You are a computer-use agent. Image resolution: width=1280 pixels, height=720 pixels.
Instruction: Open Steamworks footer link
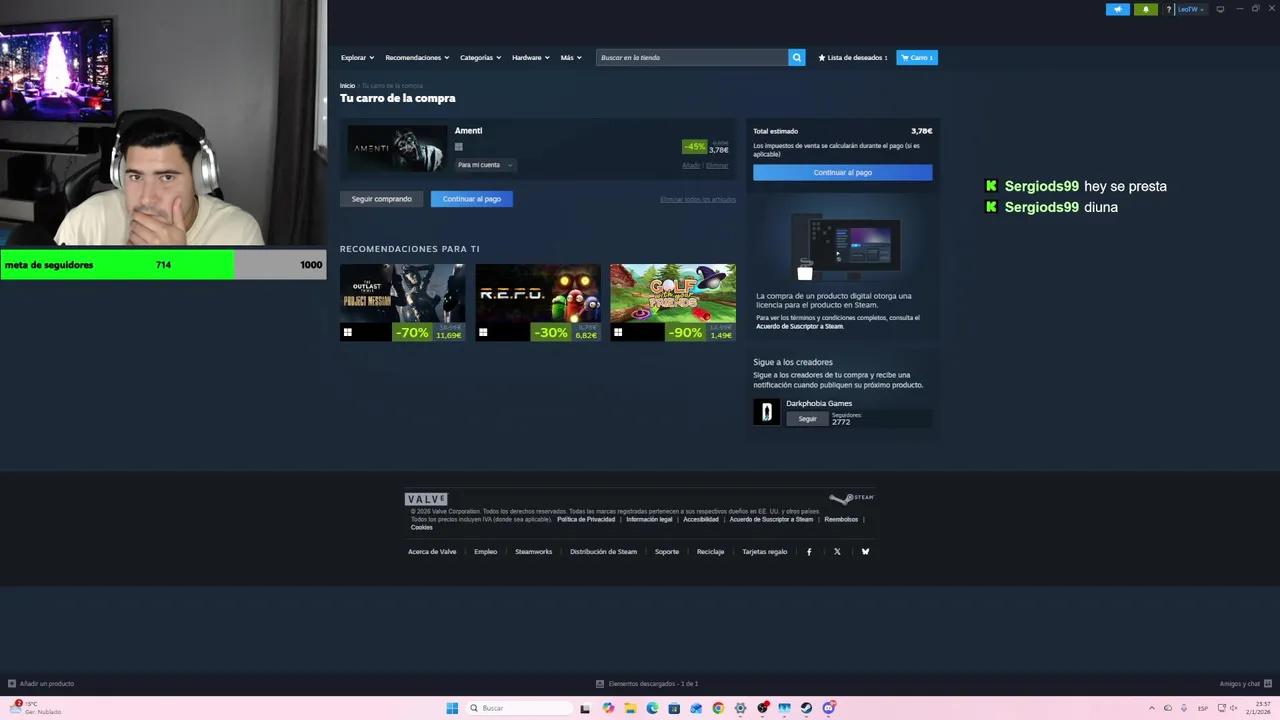[533, 552]
